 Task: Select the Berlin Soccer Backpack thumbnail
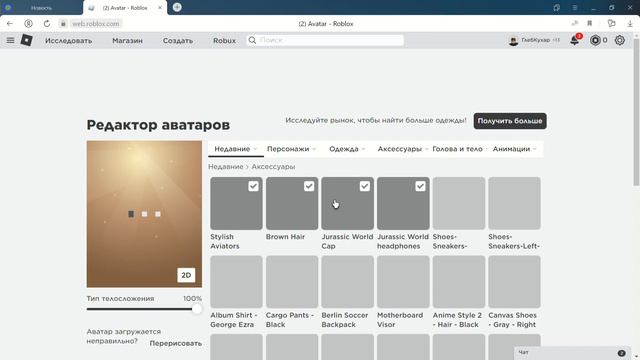[x=347, y=282]
